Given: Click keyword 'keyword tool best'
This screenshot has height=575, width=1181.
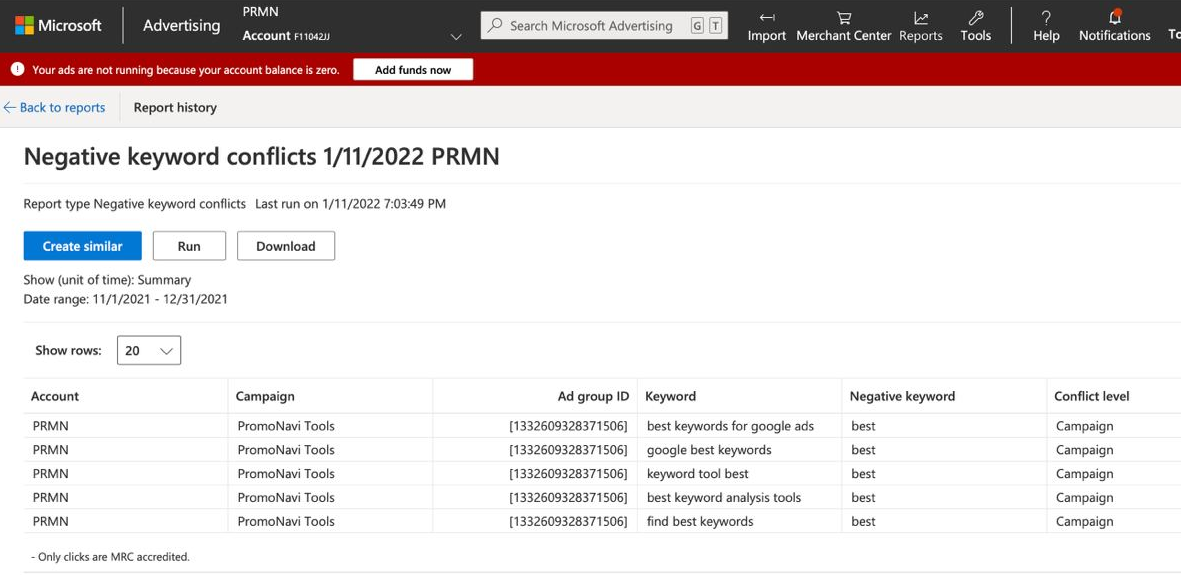Looking at the screenshot, I should (x=697, y=474).
